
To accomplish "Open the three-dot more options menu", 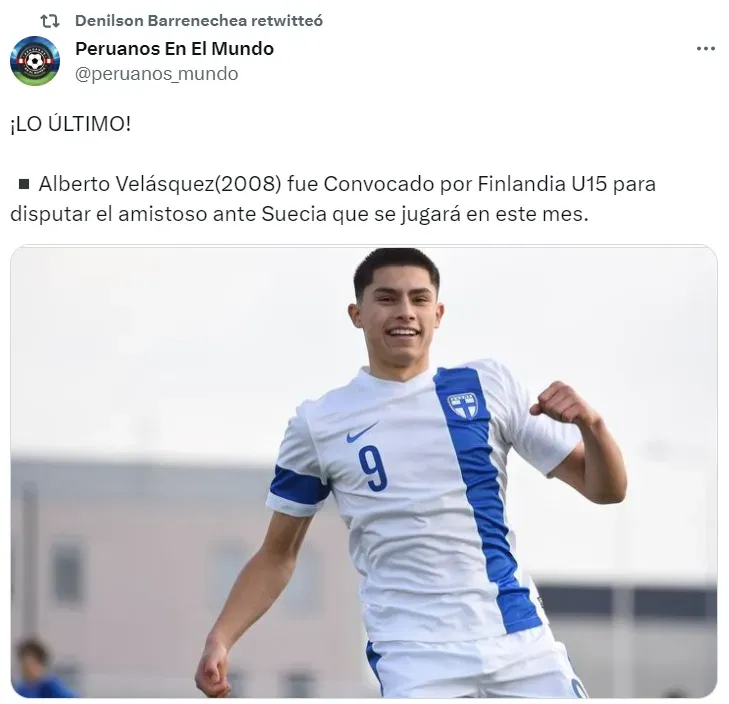I will tap(705, 48).
